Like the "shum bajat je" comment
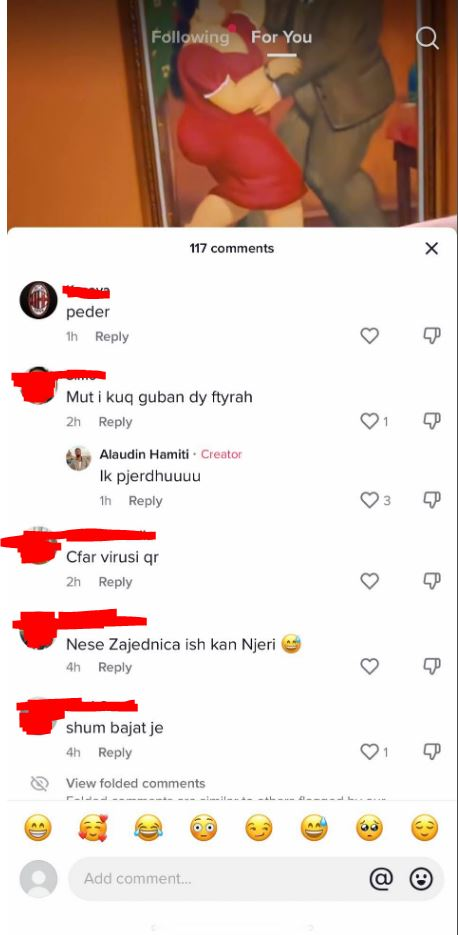Viewport: 458px width, 935px height. (370, 752)
